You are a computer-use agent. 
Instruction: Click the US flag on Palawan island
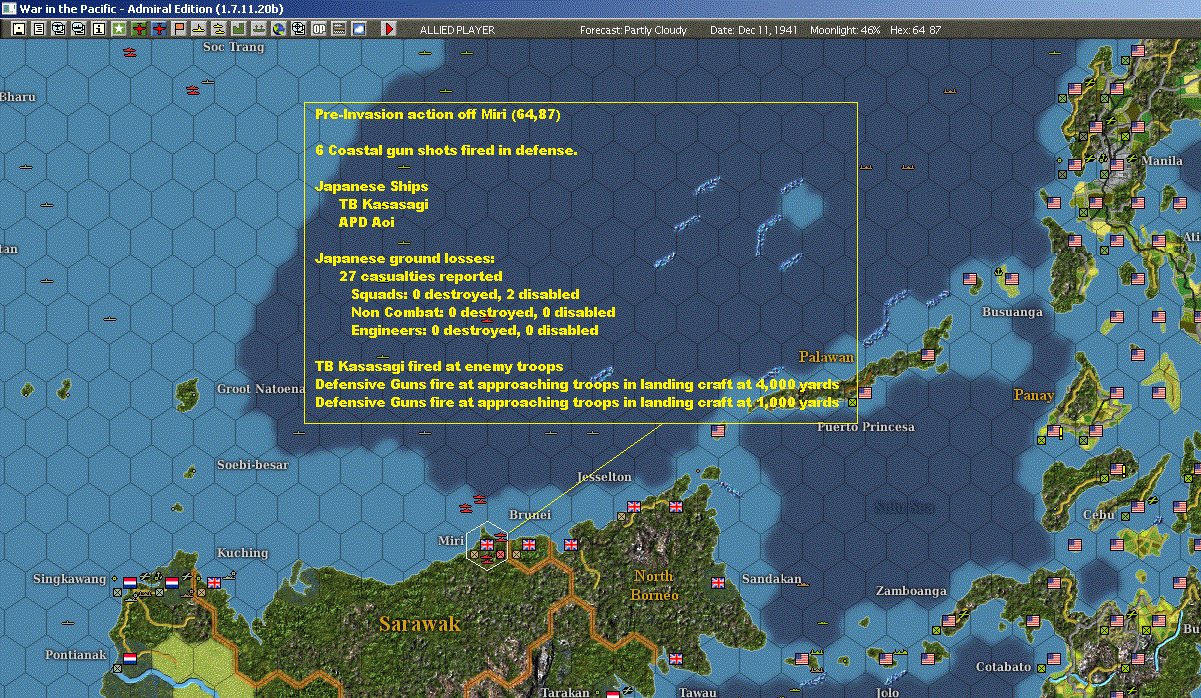pos(928,355)
